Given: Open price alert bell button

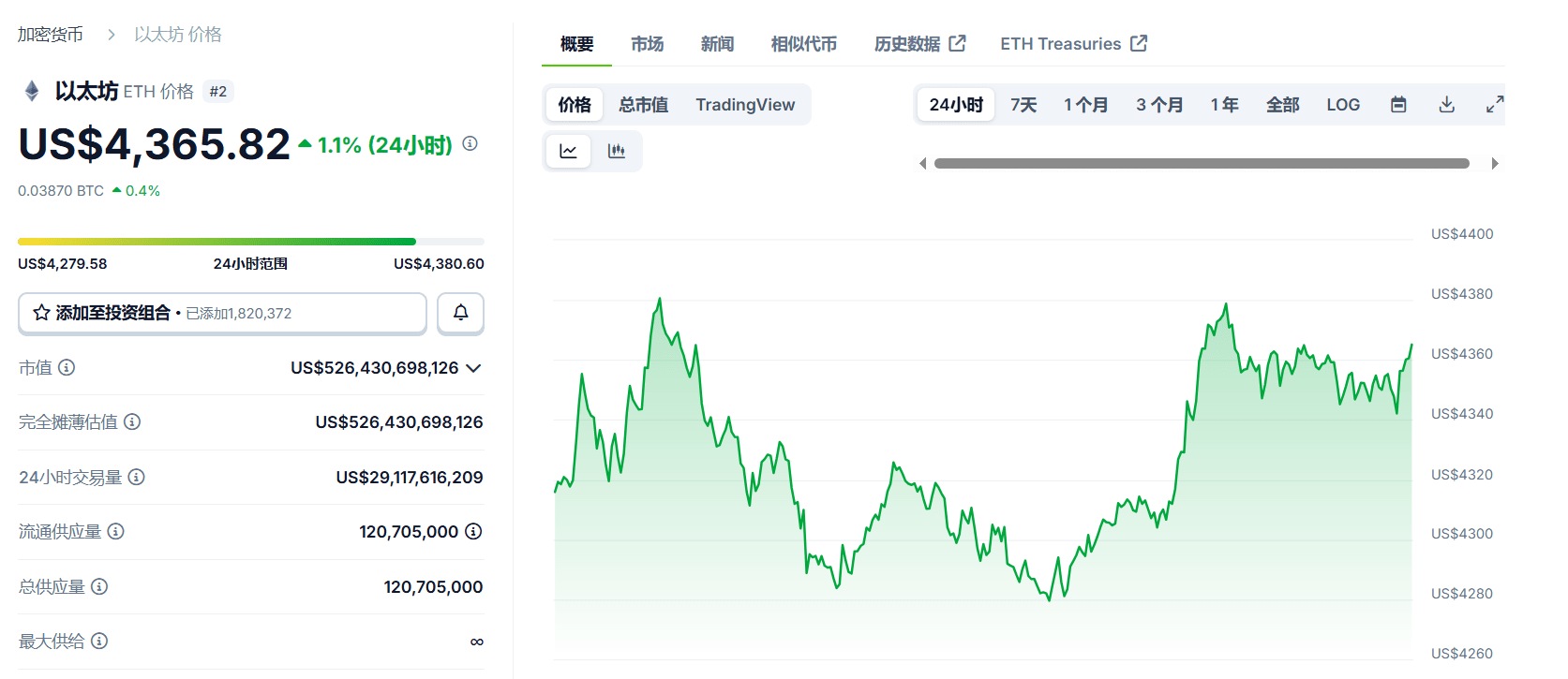Looking at the screenshot, I should pos(460,313).
